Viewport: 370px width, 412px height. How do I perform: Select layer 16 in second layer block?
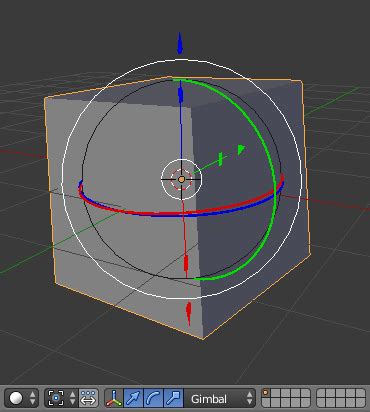pos(321,403)
